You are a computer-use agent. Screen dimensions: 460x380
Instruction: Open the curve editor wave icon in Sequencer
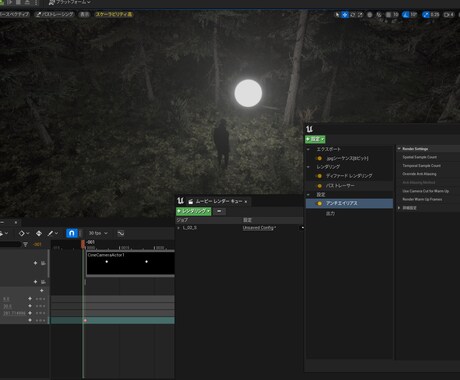[x=121, y=233]
